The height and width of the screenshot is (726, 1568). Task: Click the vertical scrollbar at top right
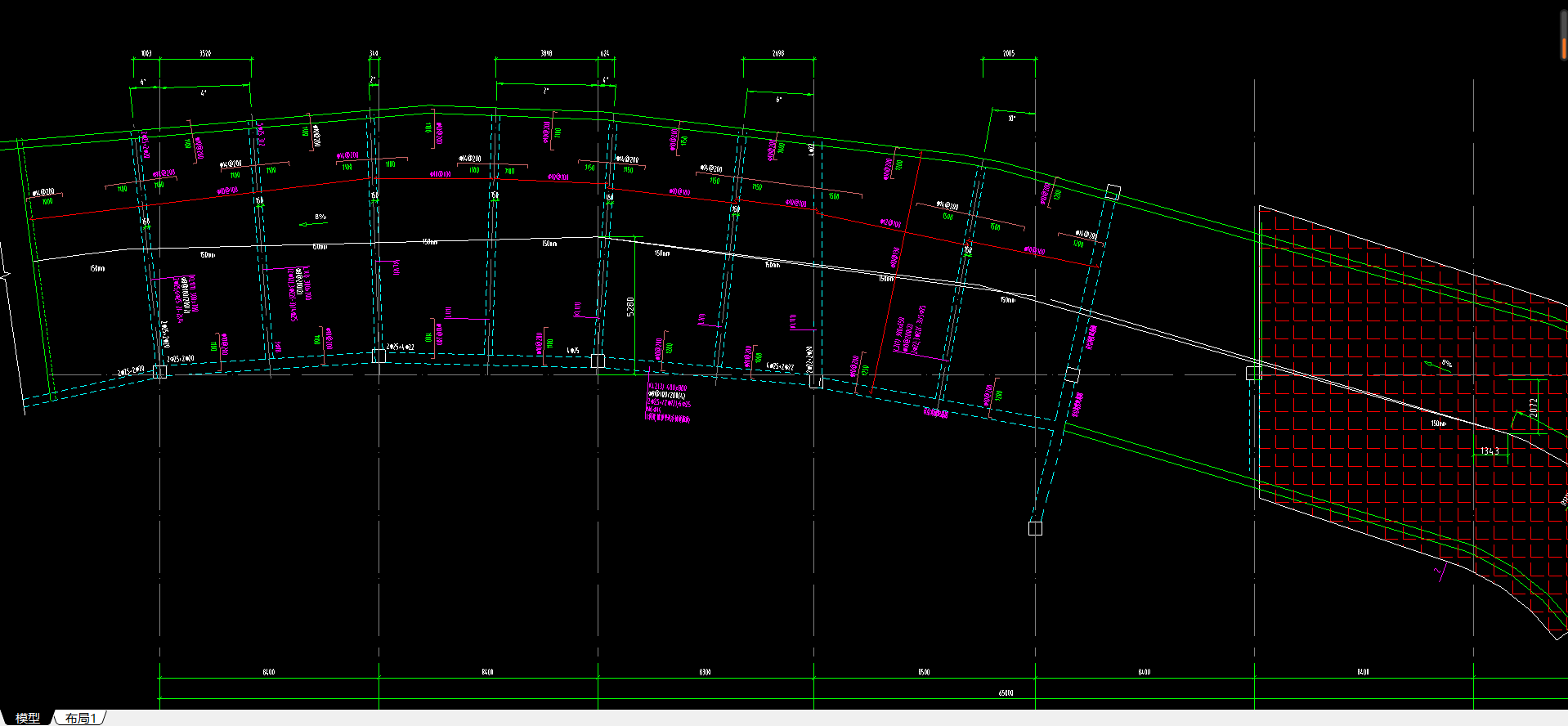click(1564, 37)
